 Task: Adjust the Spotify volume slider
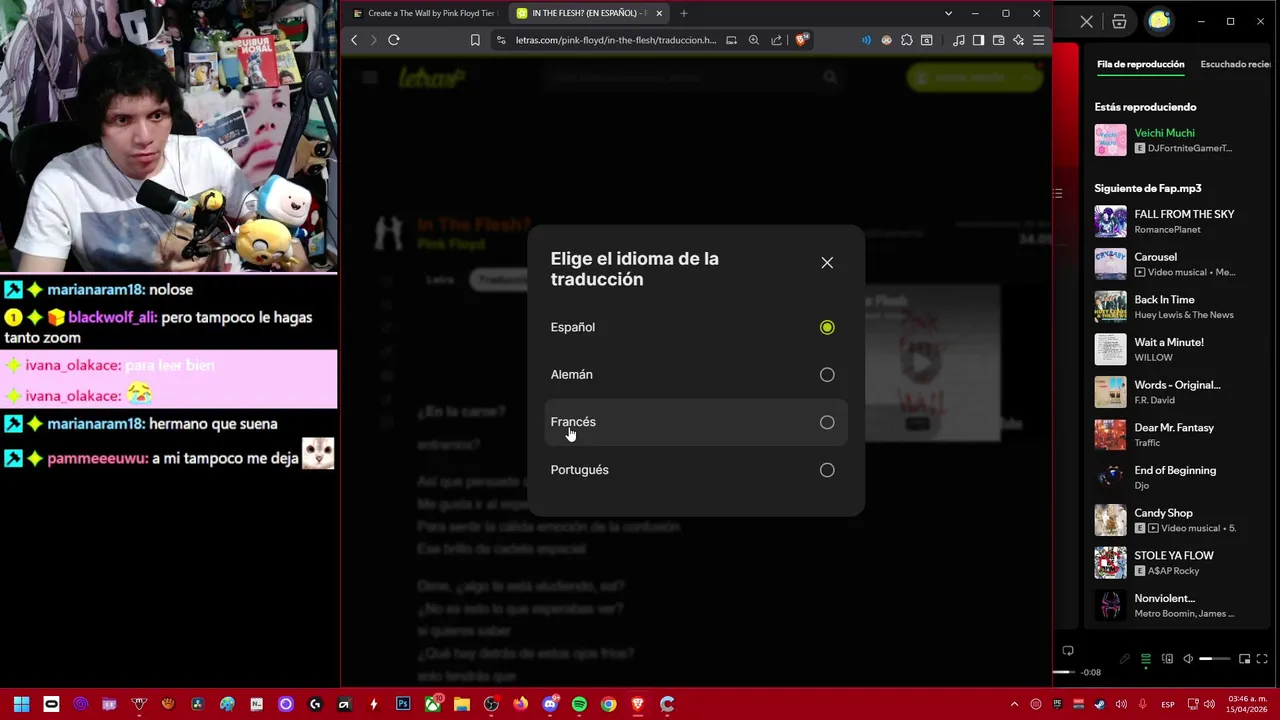tap(1215, 659)
